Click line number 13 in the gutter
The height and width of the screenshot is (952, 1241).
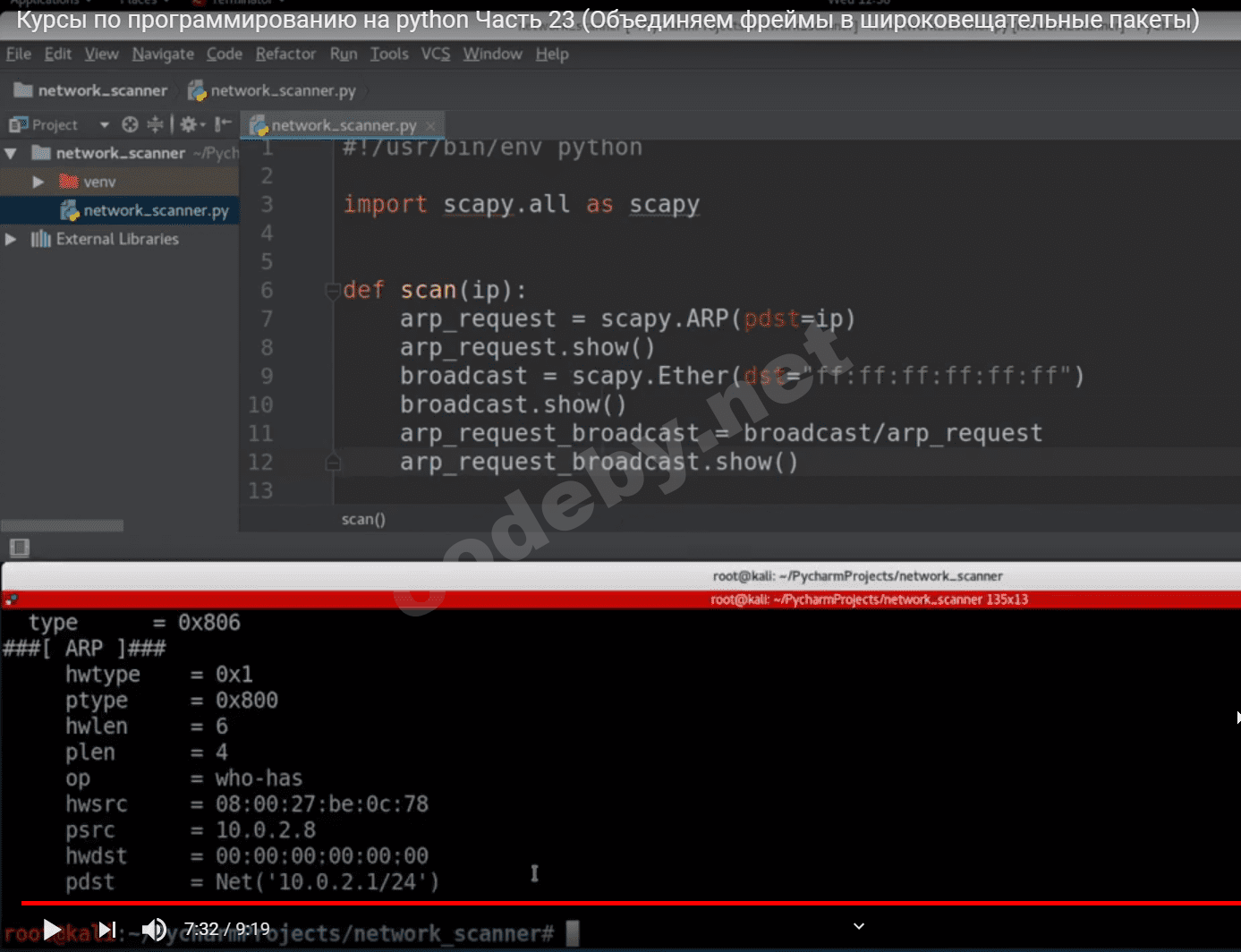260,490
